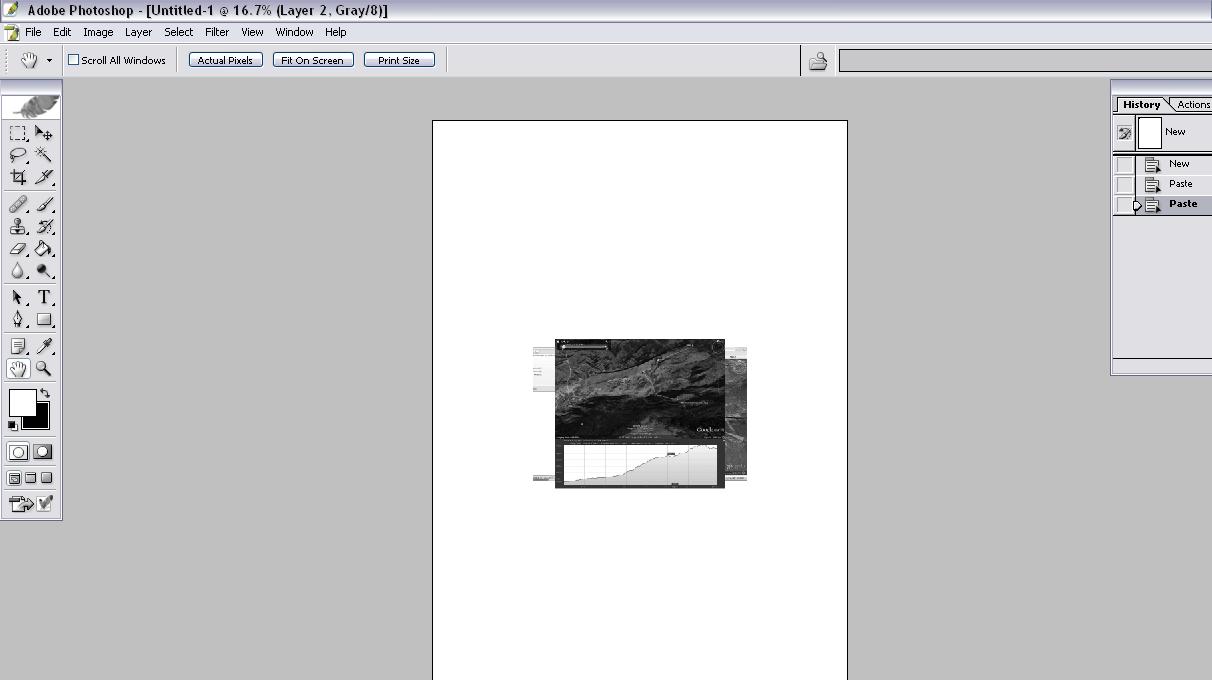Select the Notes tool

click(x=18, y=347)
